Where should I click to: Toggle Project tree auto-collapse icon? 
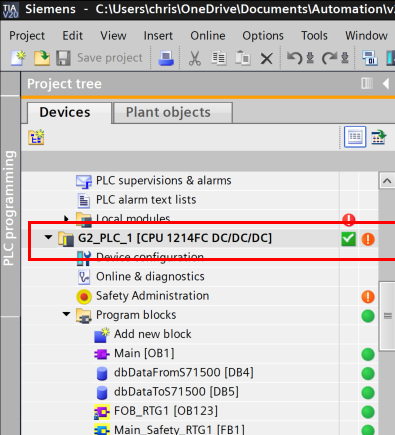tap(367, 83)
